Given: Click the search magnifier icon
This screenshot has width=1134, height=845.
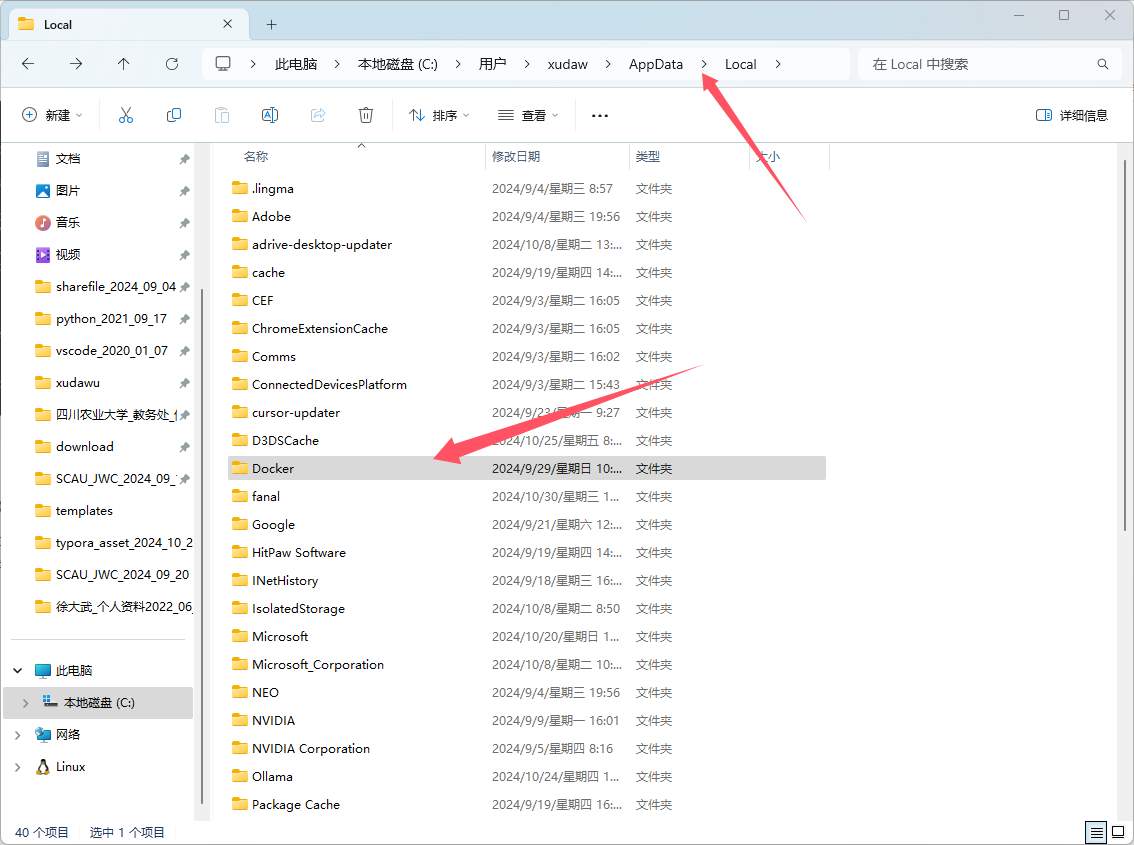Looking at the screenshot, I should (1103, 64).
